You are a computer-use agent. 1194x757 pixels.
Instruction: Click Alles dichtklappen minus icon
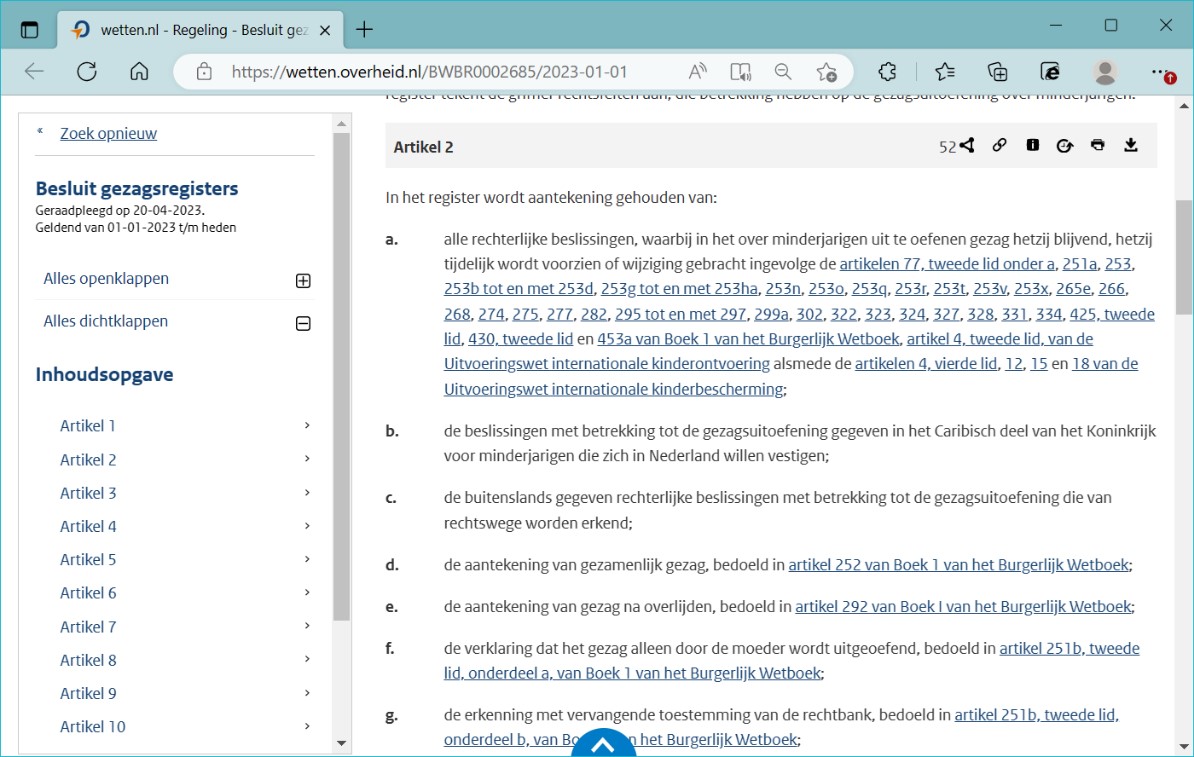303,324
